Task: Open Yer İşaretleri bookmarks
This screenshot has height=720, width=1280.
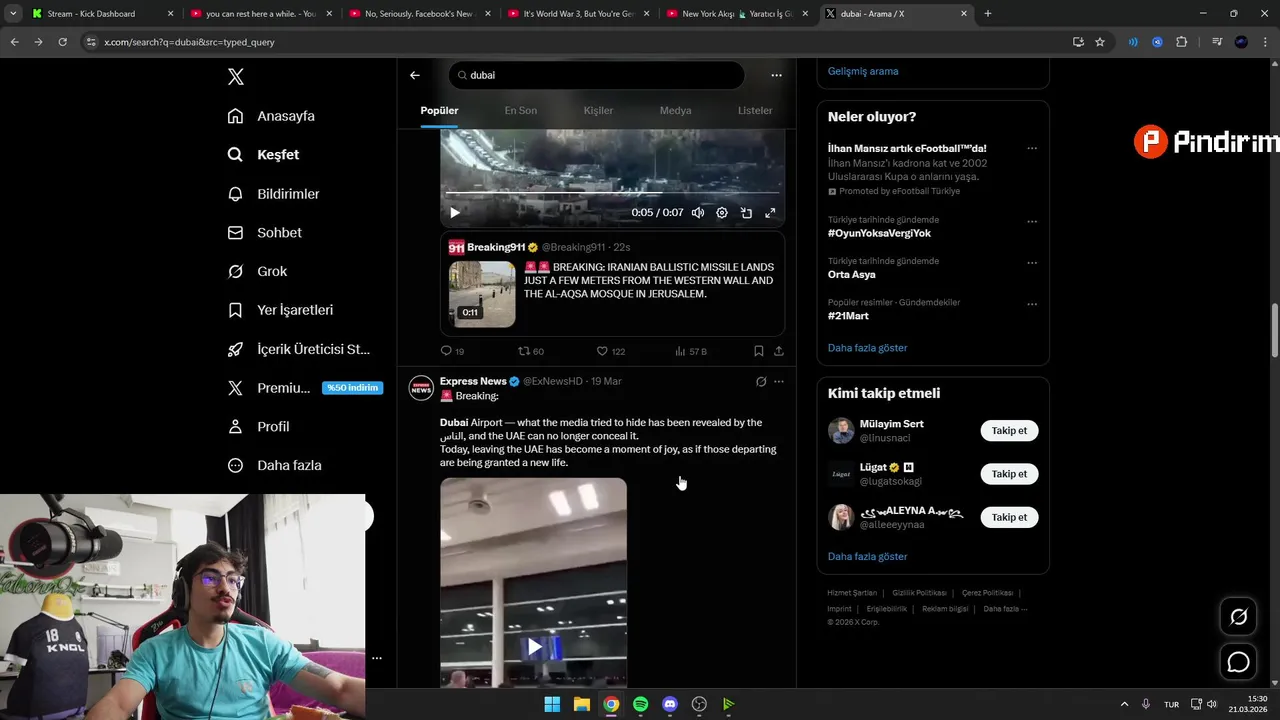Action: 280,310
